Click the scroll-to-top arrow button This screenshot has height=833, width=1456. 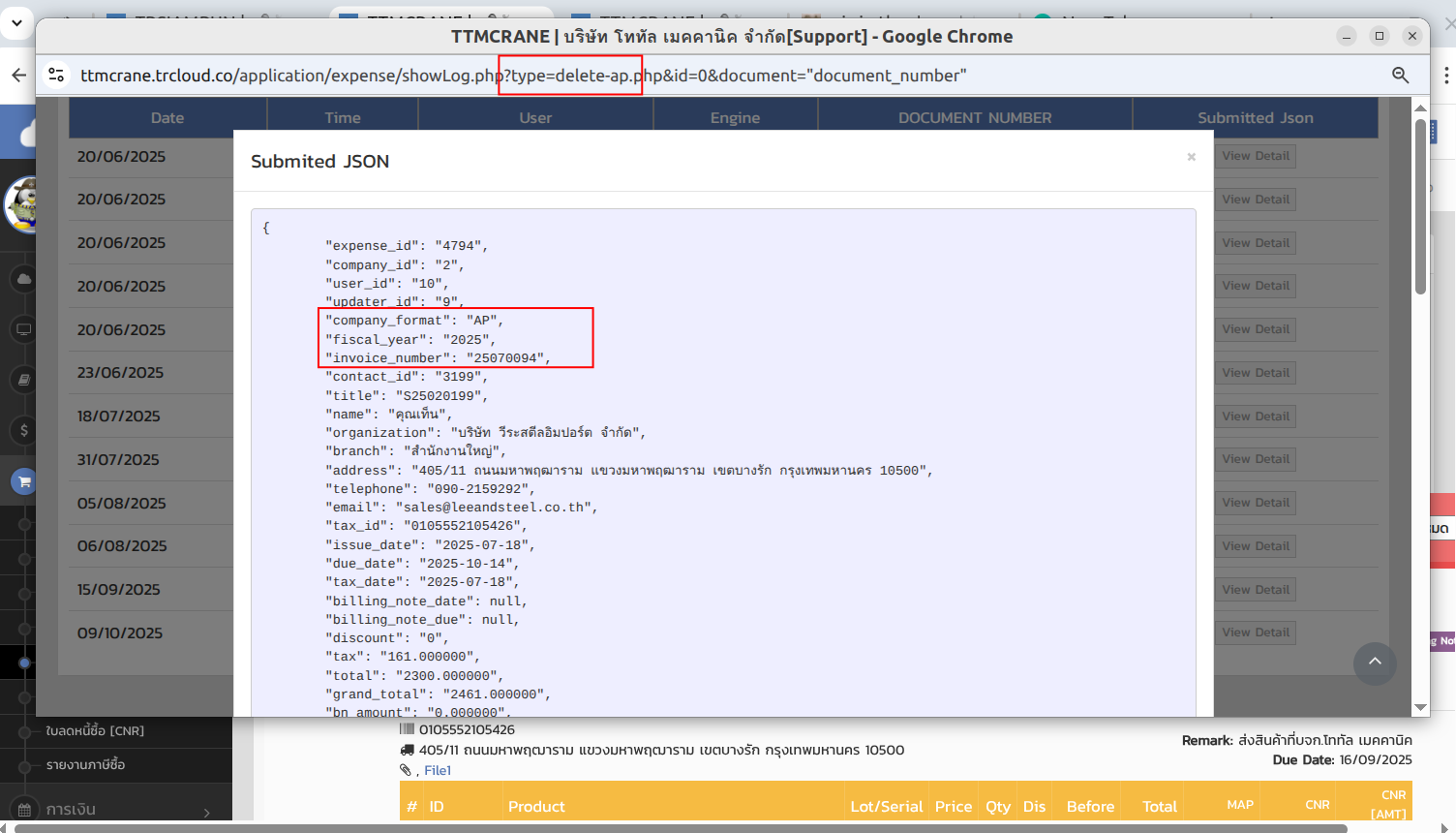pos(1374,663)
